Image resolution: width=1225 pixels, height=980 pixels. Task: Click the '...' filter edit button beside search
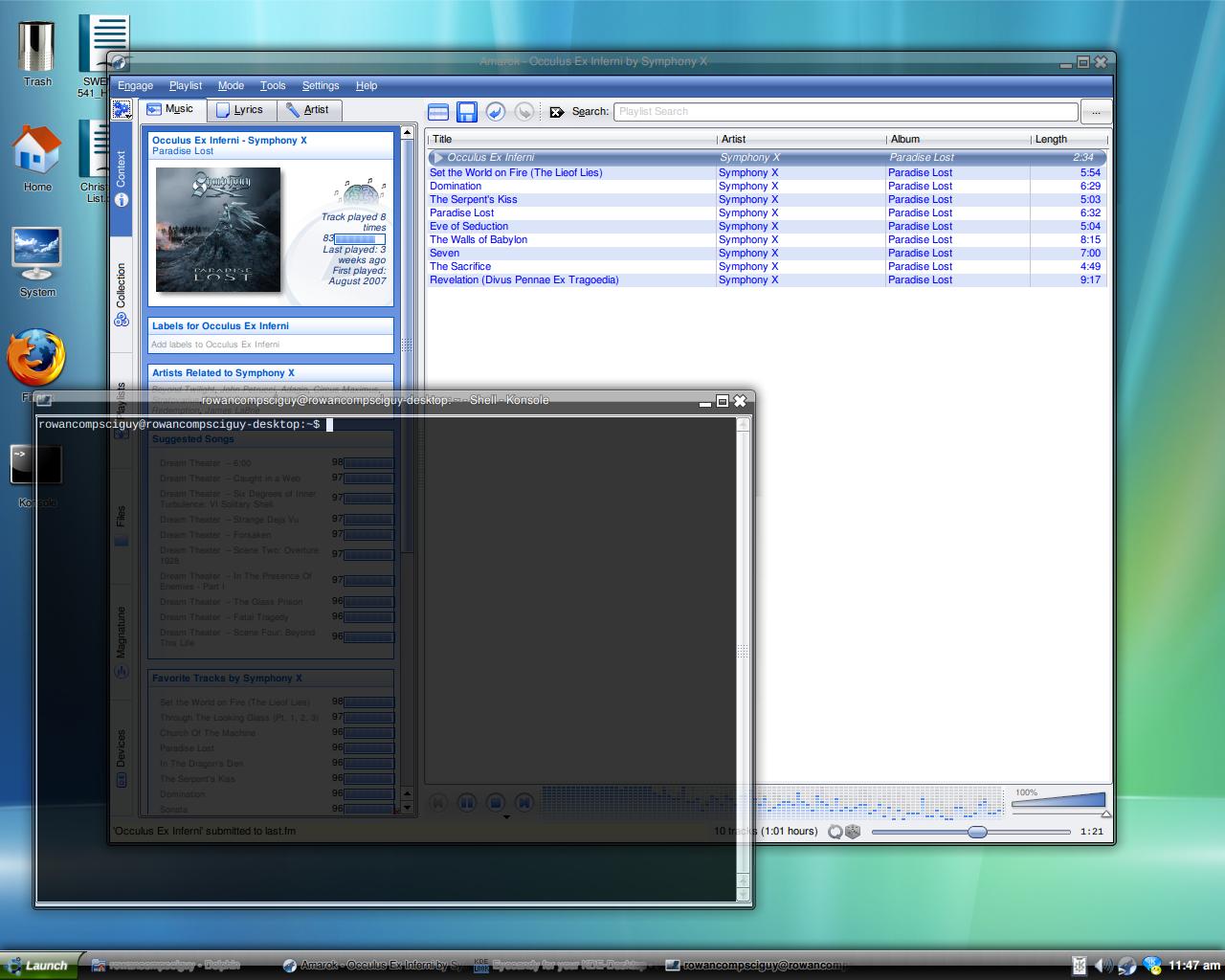point(1096,112)
